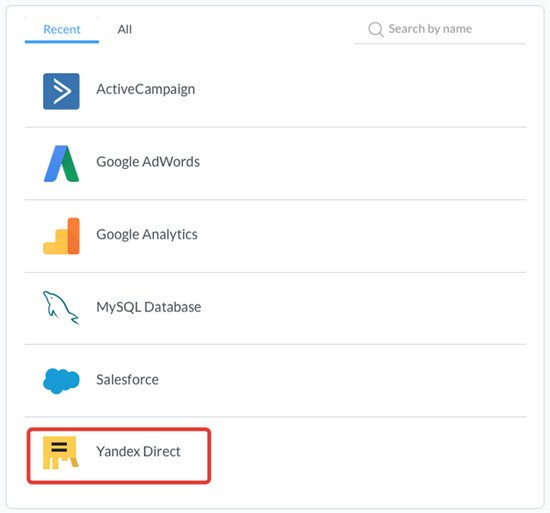The height and width of the screenshot is (513, 550).
Task: Click the underline of the search field
Action: point(440,44)
